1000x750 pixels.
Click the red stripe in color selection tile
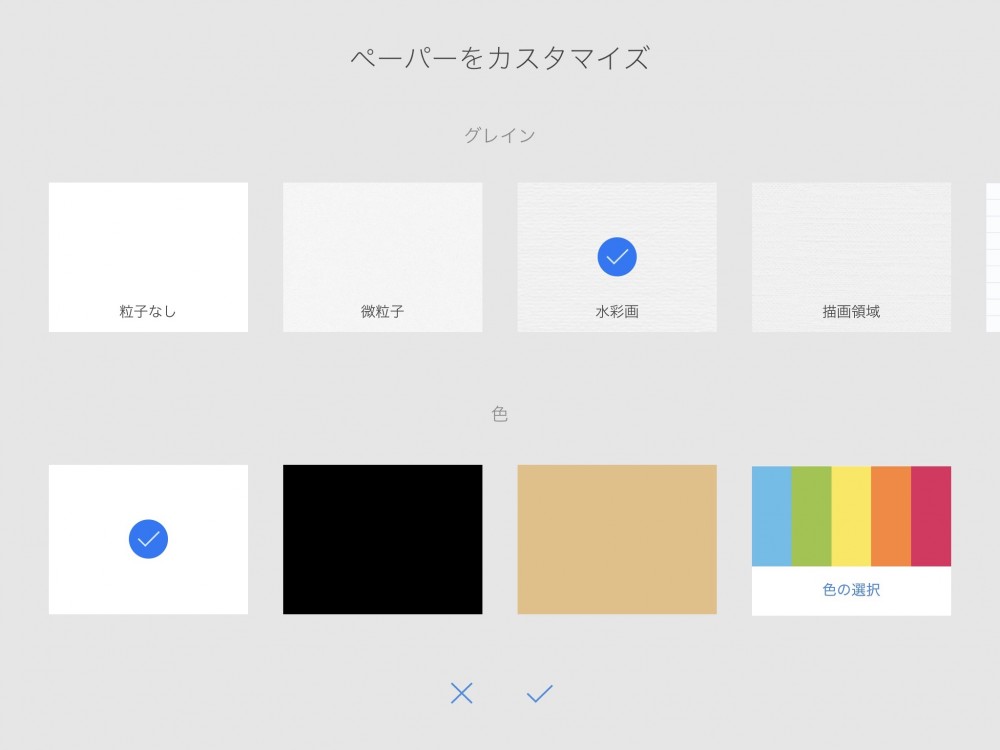pyautogui.click(x=931, y=516)
